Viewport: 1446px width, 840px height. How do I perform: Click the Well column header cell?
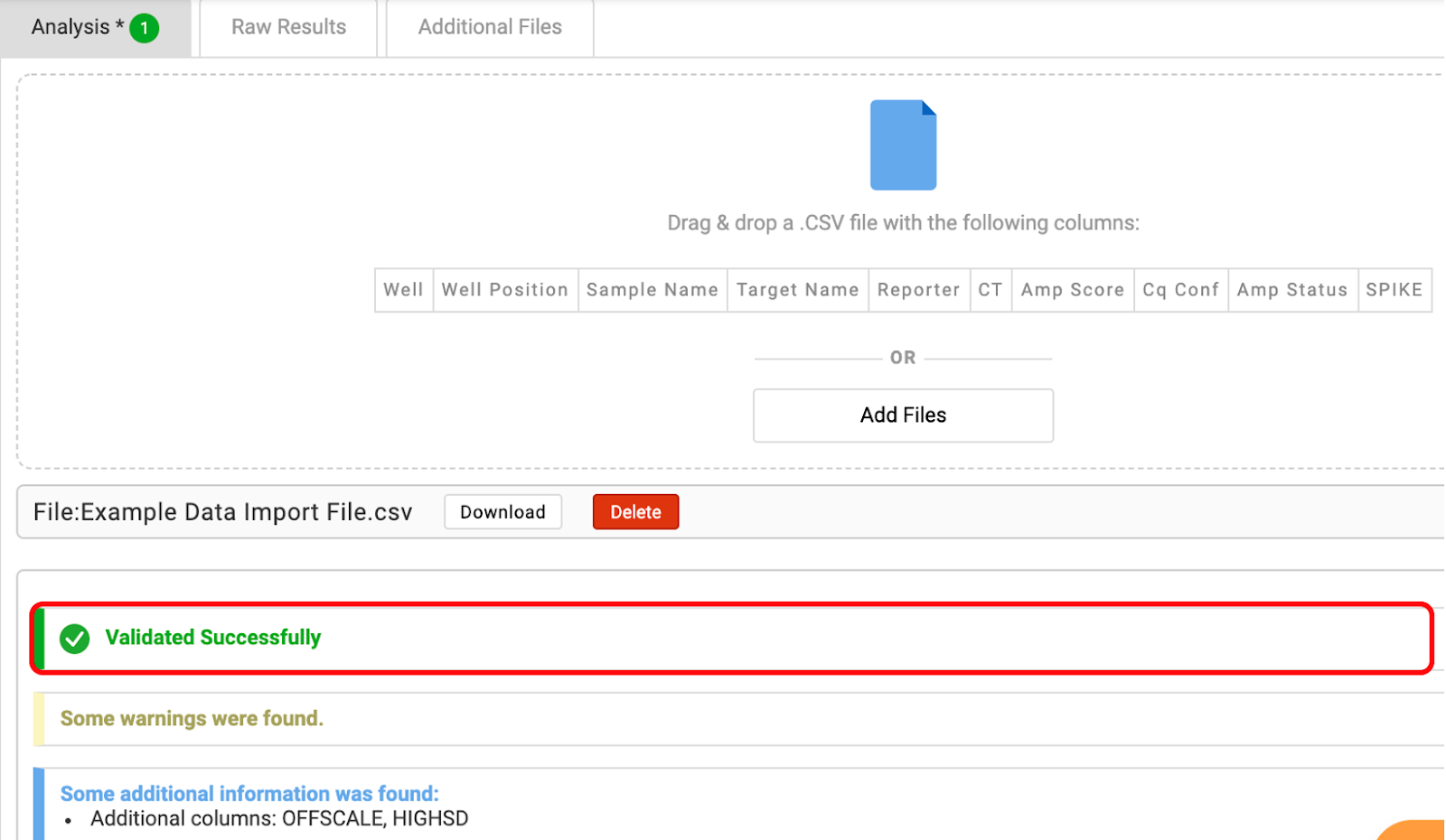(404, 290)
